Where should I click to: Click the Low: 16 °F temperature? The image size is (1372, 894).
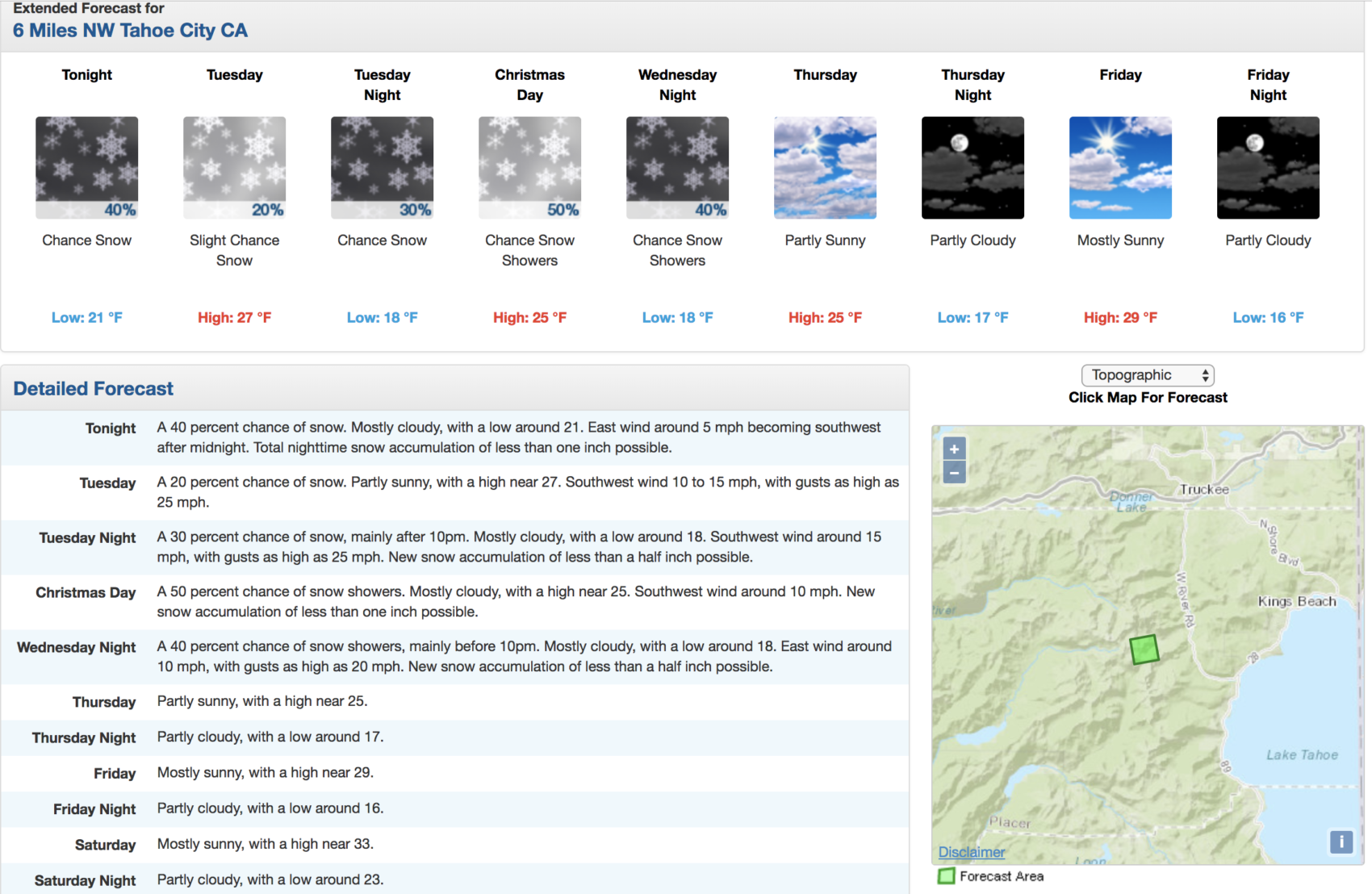point(1268,318)
